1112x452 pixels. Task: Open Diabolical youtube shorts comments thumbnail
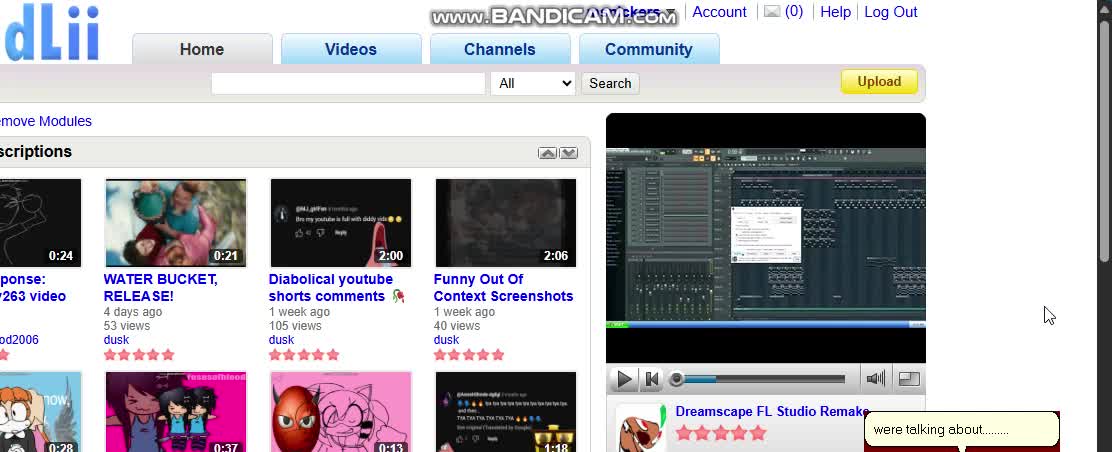[341, 223]
